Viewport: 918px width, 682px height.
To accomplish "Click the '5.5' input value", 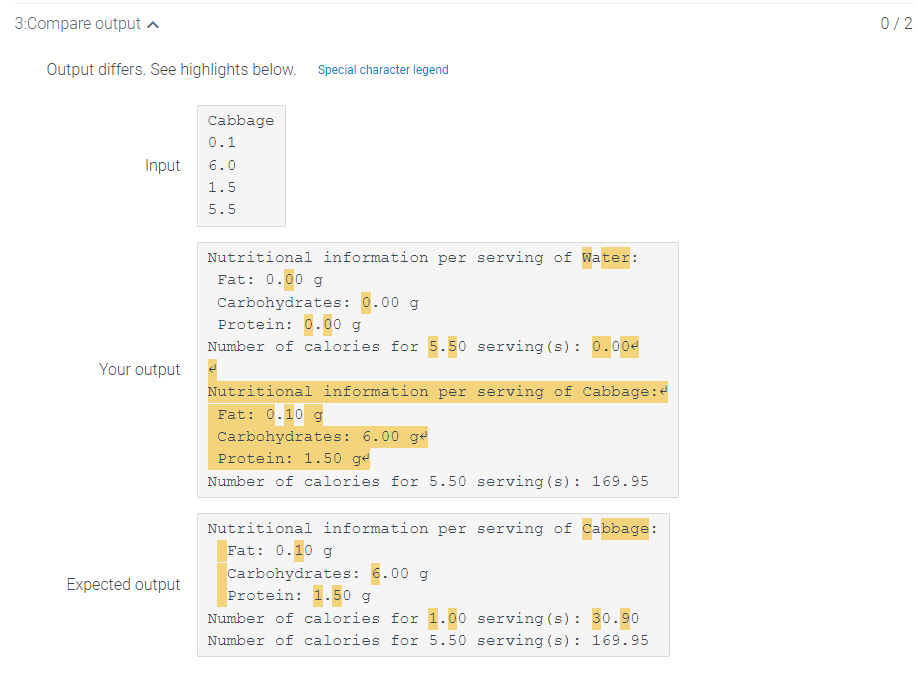I will coord(222,209).
